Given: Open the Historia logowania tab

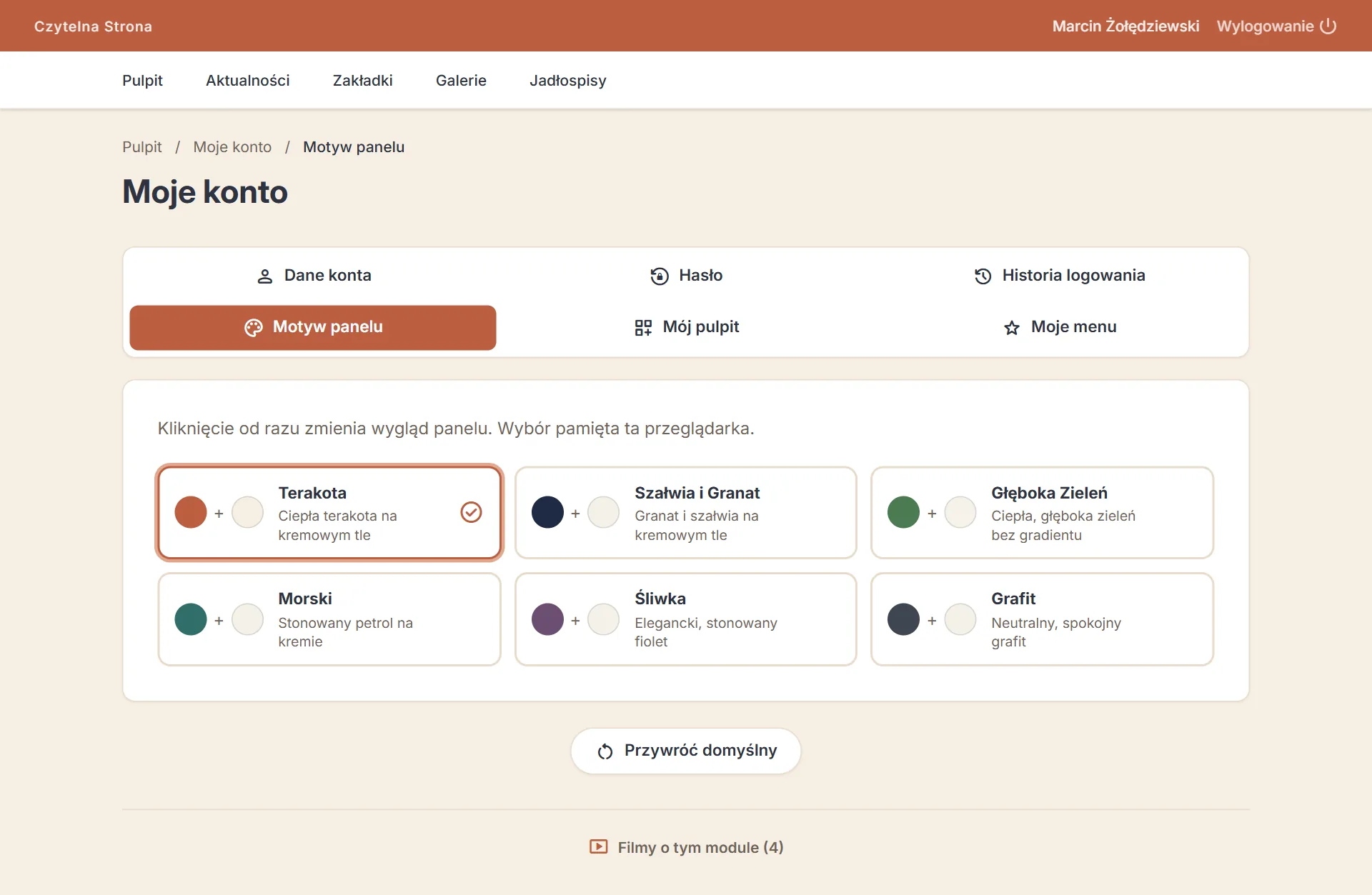Looking at the screenshot, I should tap(1059, 276).
